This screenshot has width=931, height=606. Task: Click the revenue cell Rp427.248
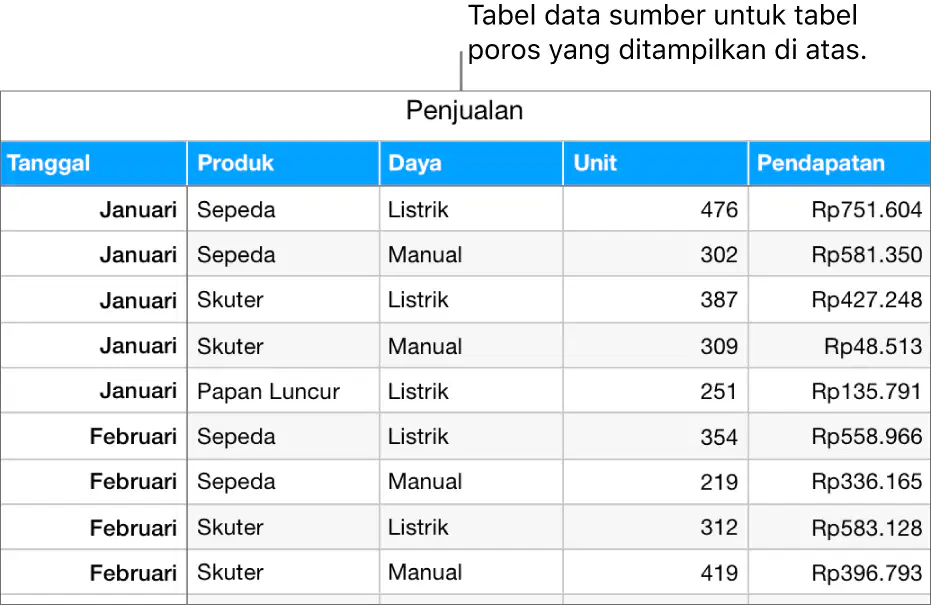[840, 300]
